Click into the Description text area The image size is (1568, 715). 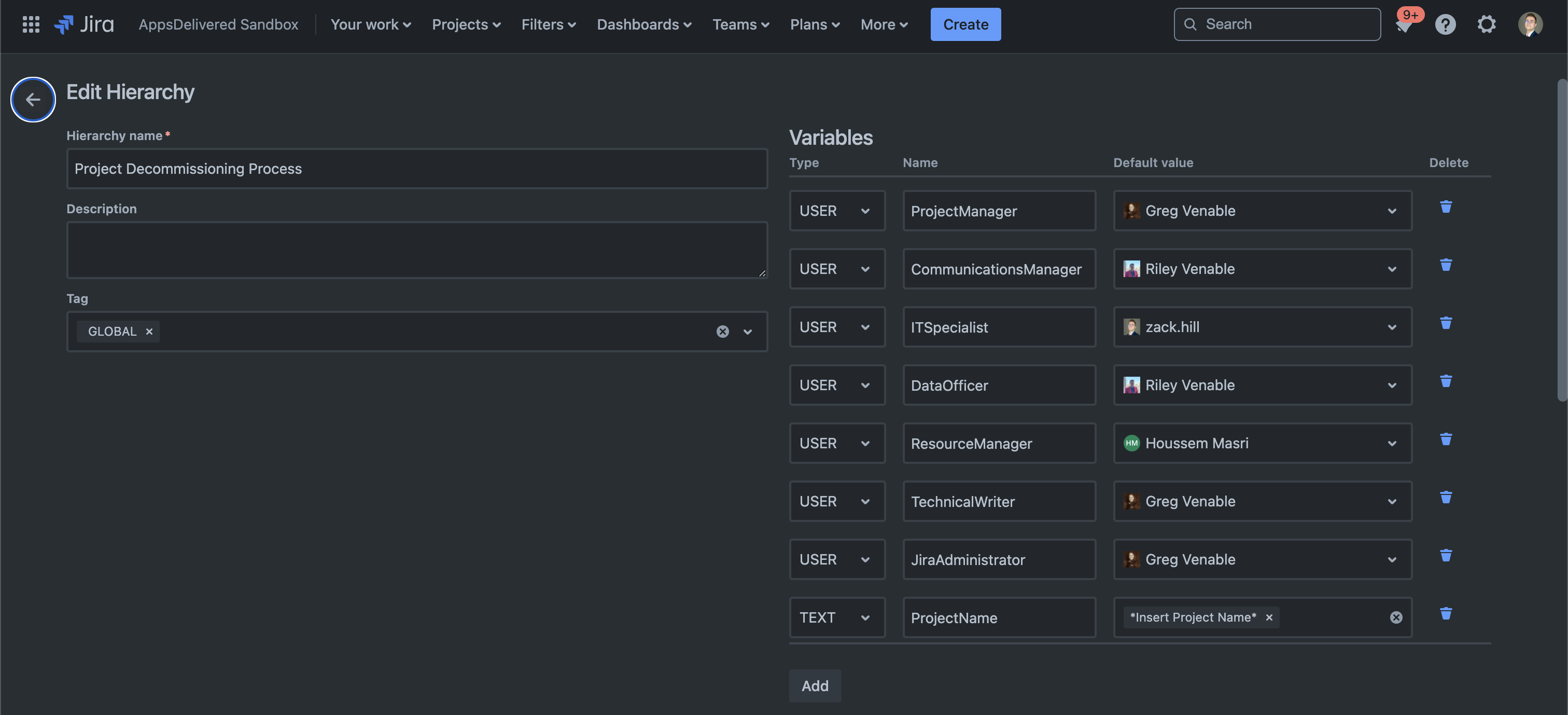tap(416, 250)
